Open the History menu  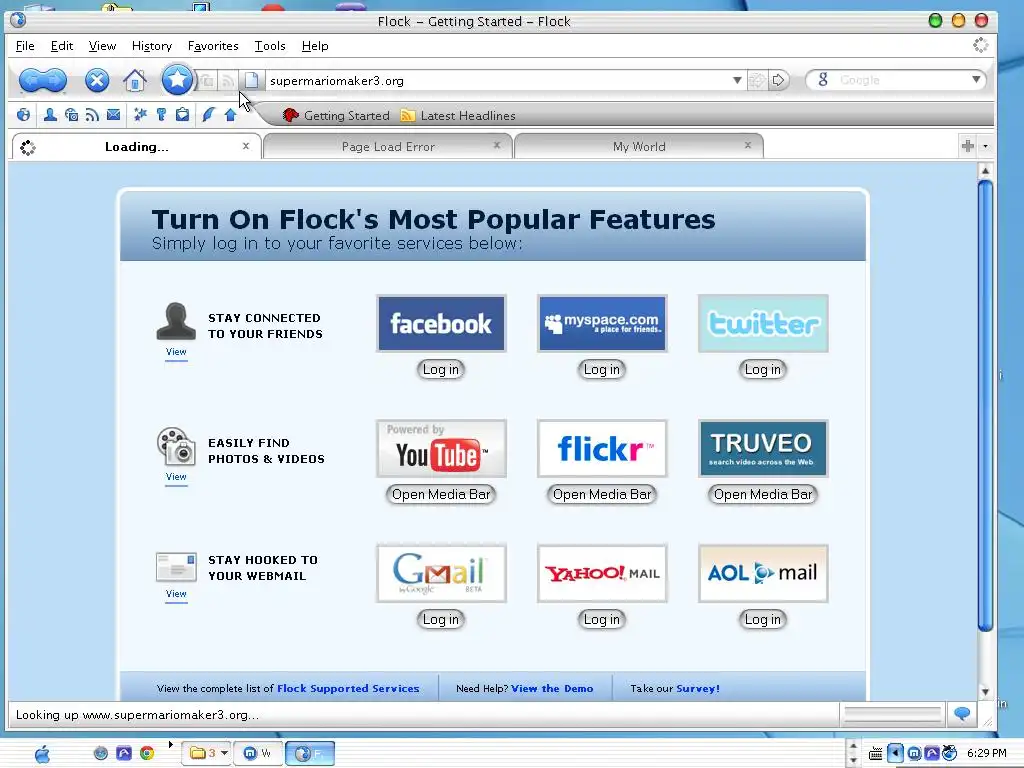(x=152, y=46)
